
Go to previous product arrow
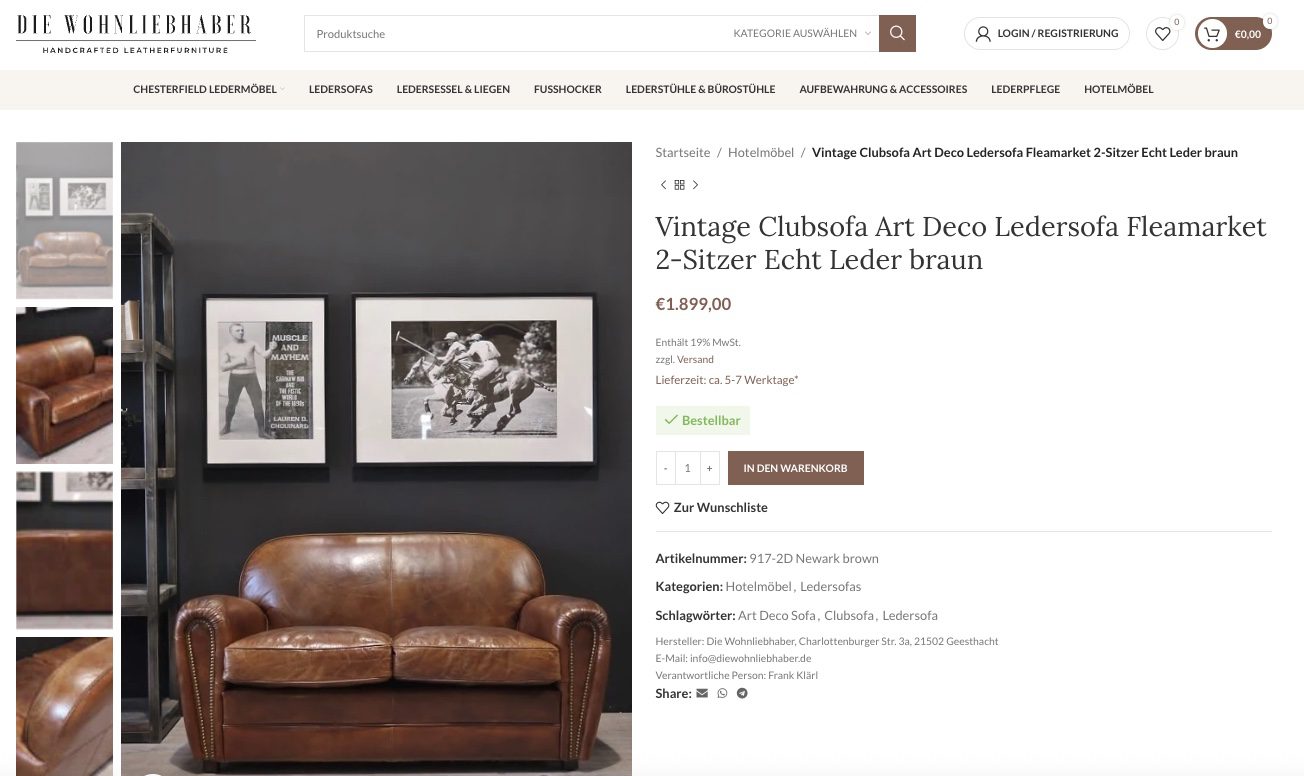(x=663, y=185)
